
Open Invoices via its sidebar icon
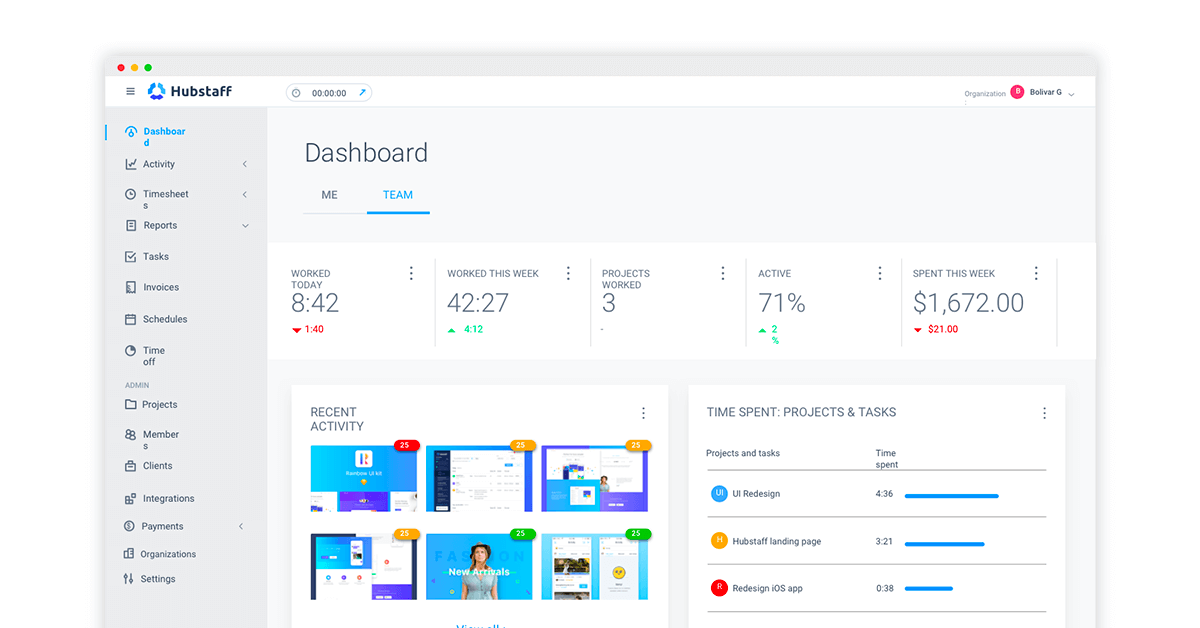coord(131,288)
